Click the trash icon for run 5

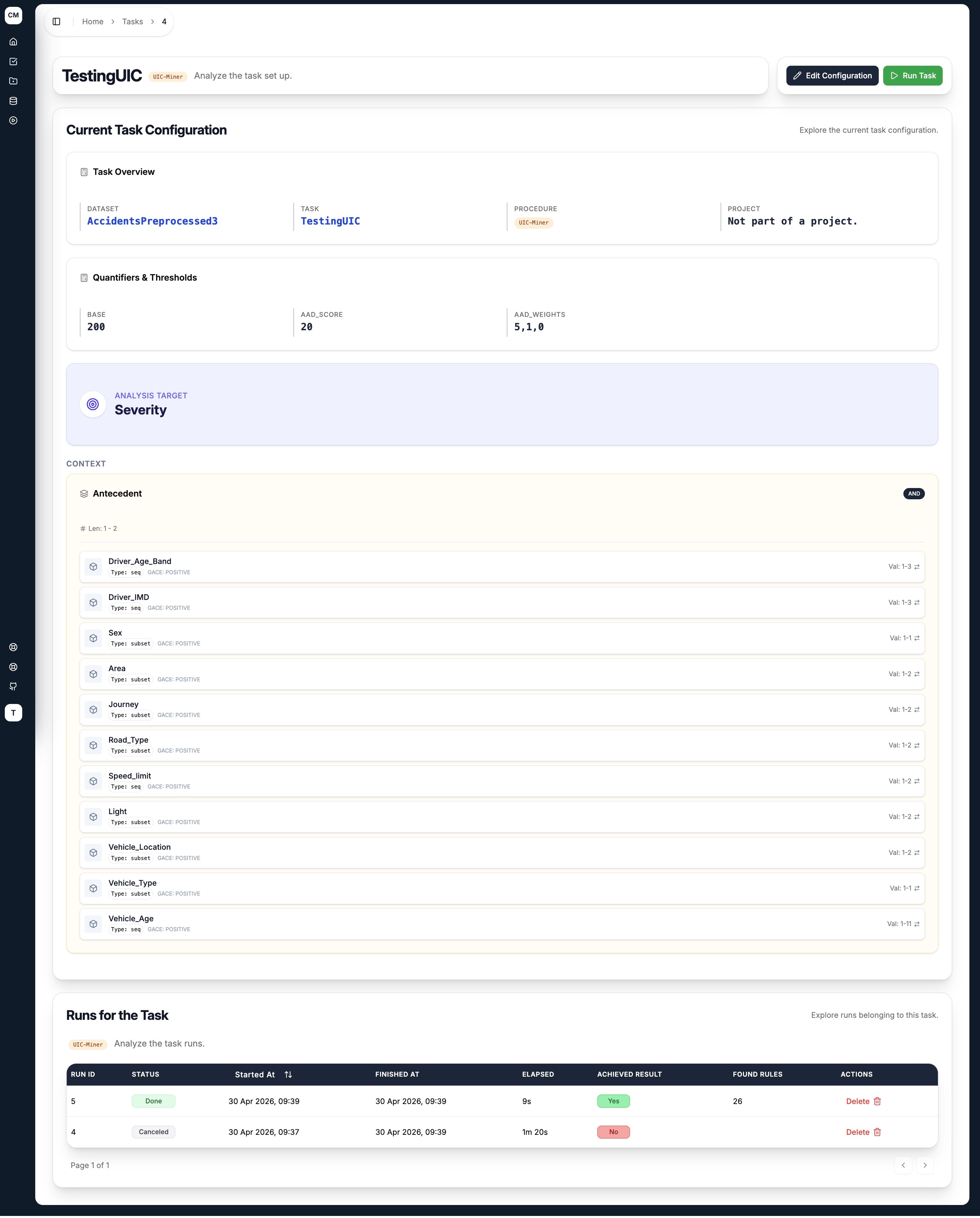click(878, 1102)
